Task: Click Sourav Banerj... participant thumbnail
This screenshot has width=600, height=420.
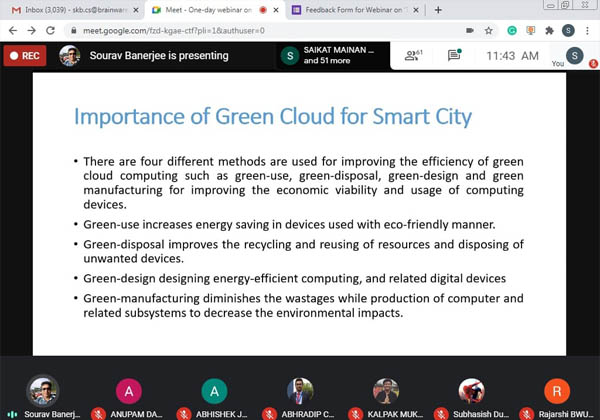Action: coord(43,391)
